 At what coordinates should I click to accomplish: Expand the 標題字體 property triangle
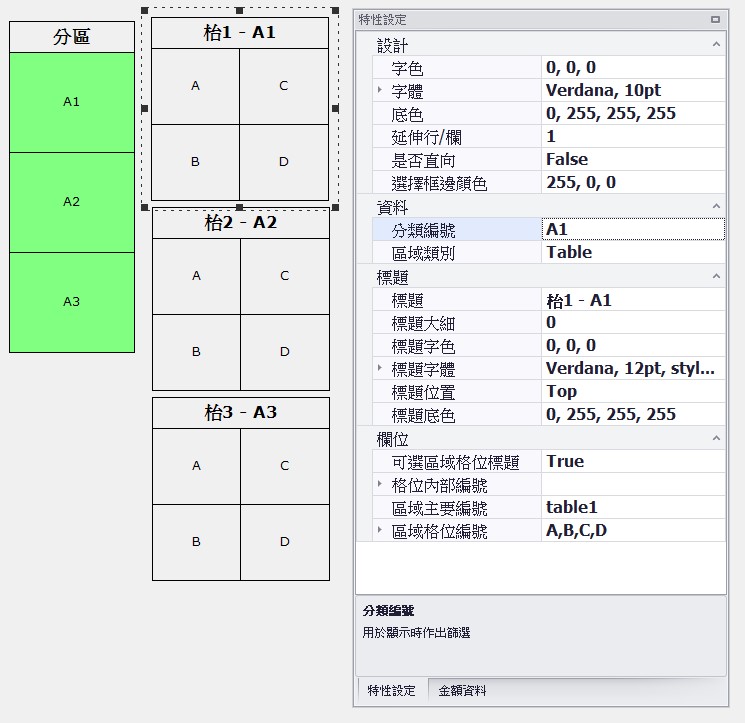380,369
